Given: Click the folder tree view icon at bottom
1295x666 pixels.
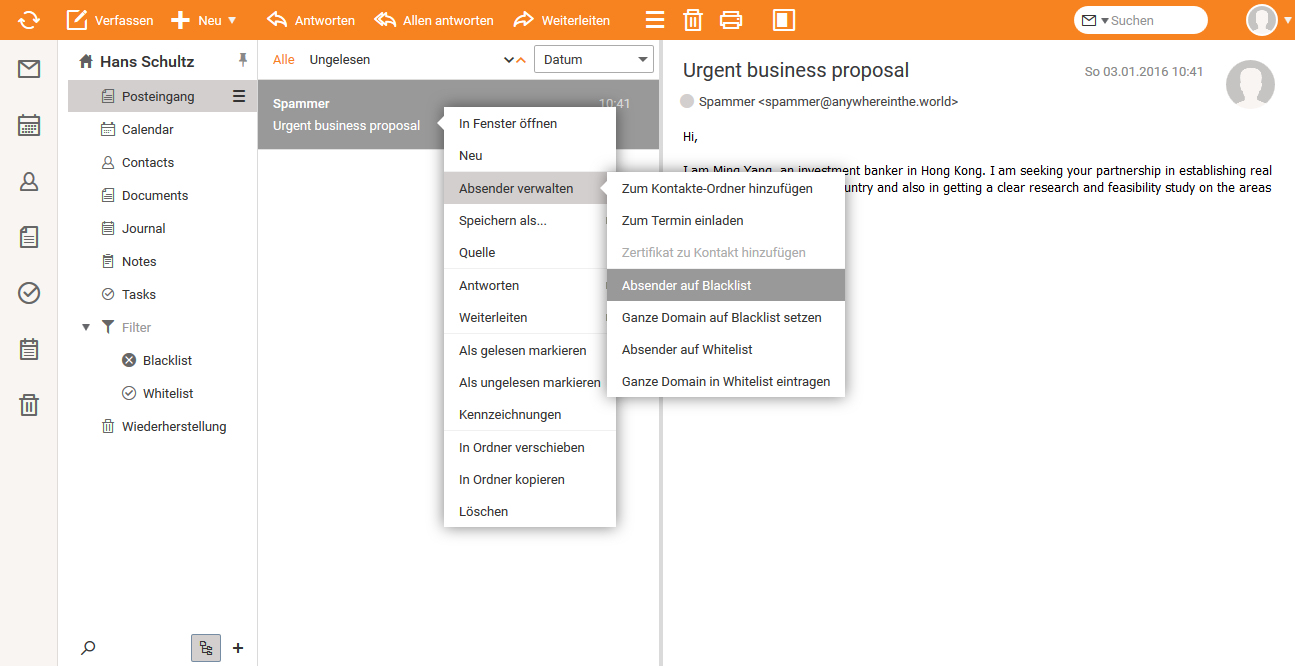Looking at the screenshot, I should pyautogui.click(x=205, y=648).
